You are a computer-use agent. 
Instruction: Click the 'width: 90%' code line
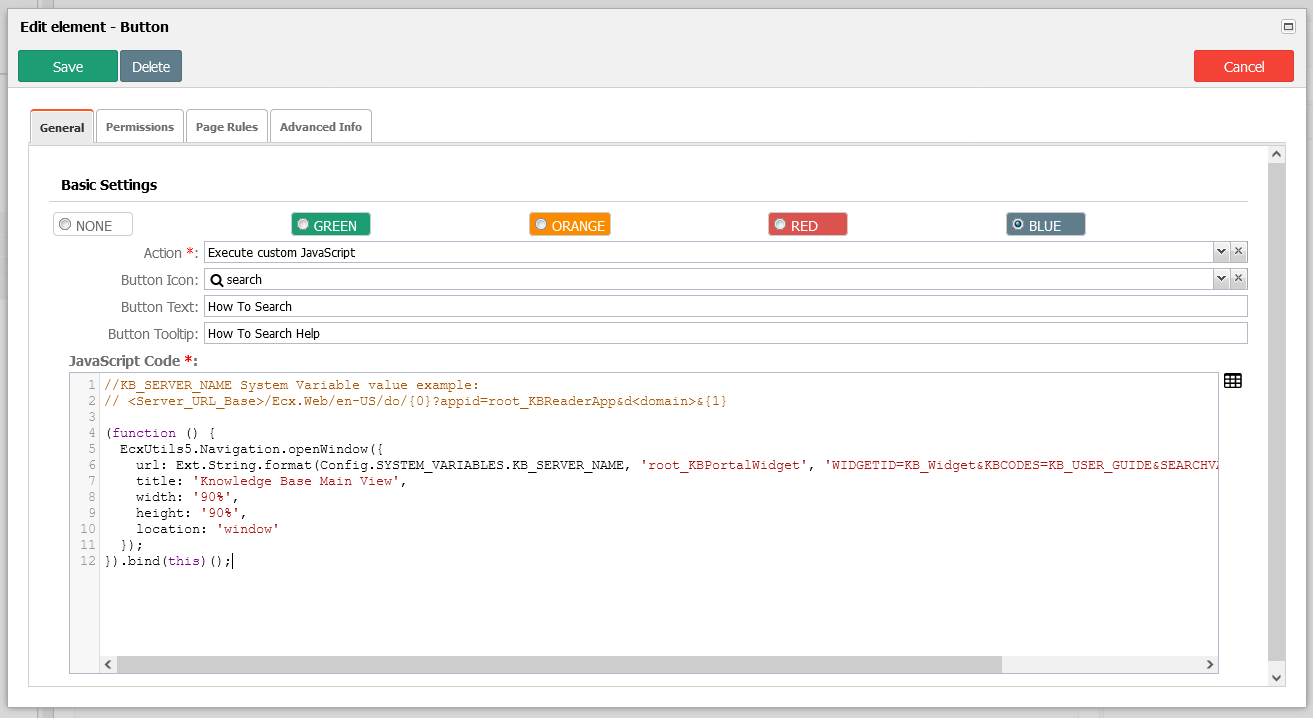pyautogui.click(x=188, y=497)
